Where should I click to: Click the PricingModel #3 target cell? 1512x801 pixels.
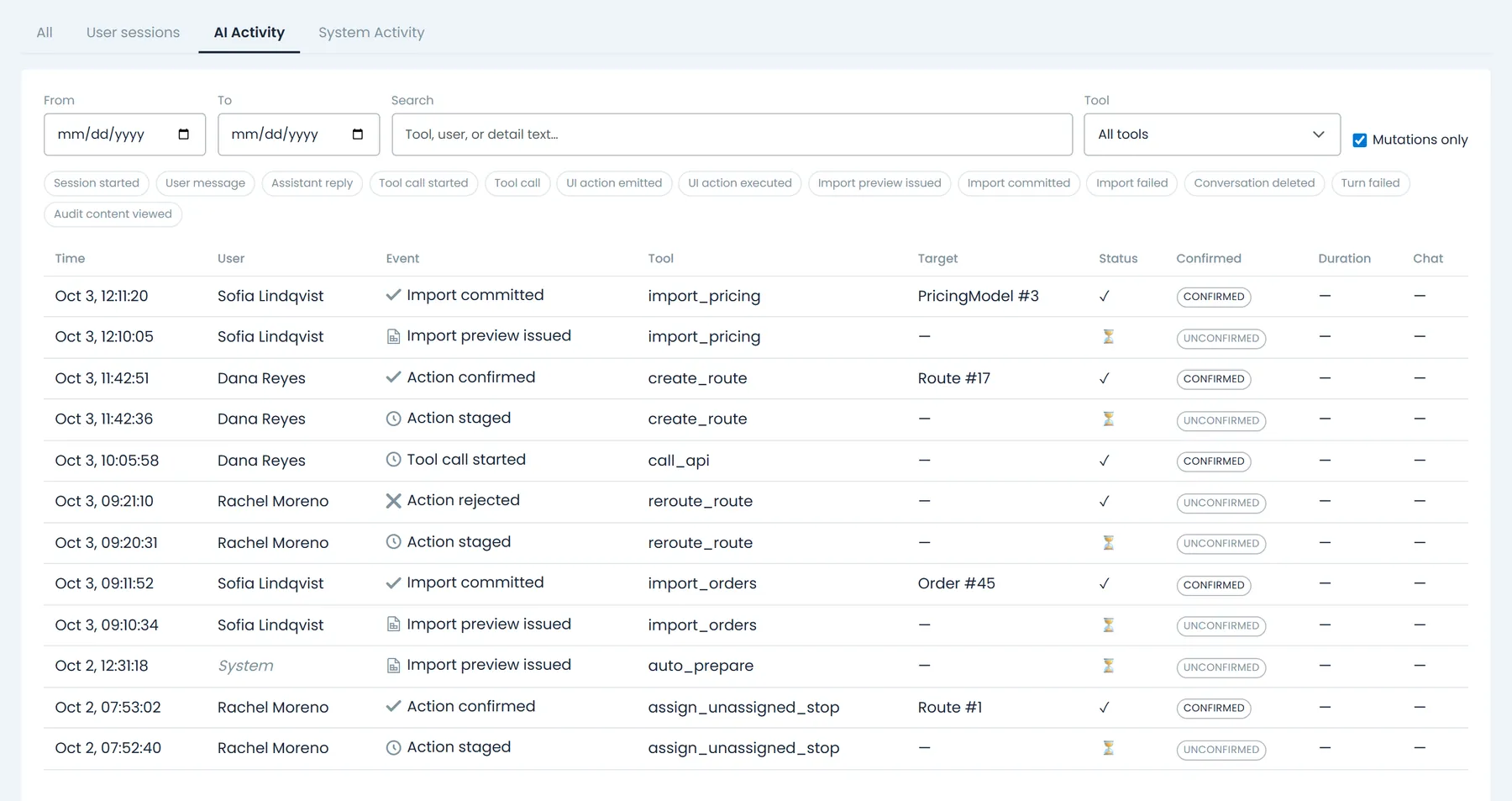(x=978, y=296)
